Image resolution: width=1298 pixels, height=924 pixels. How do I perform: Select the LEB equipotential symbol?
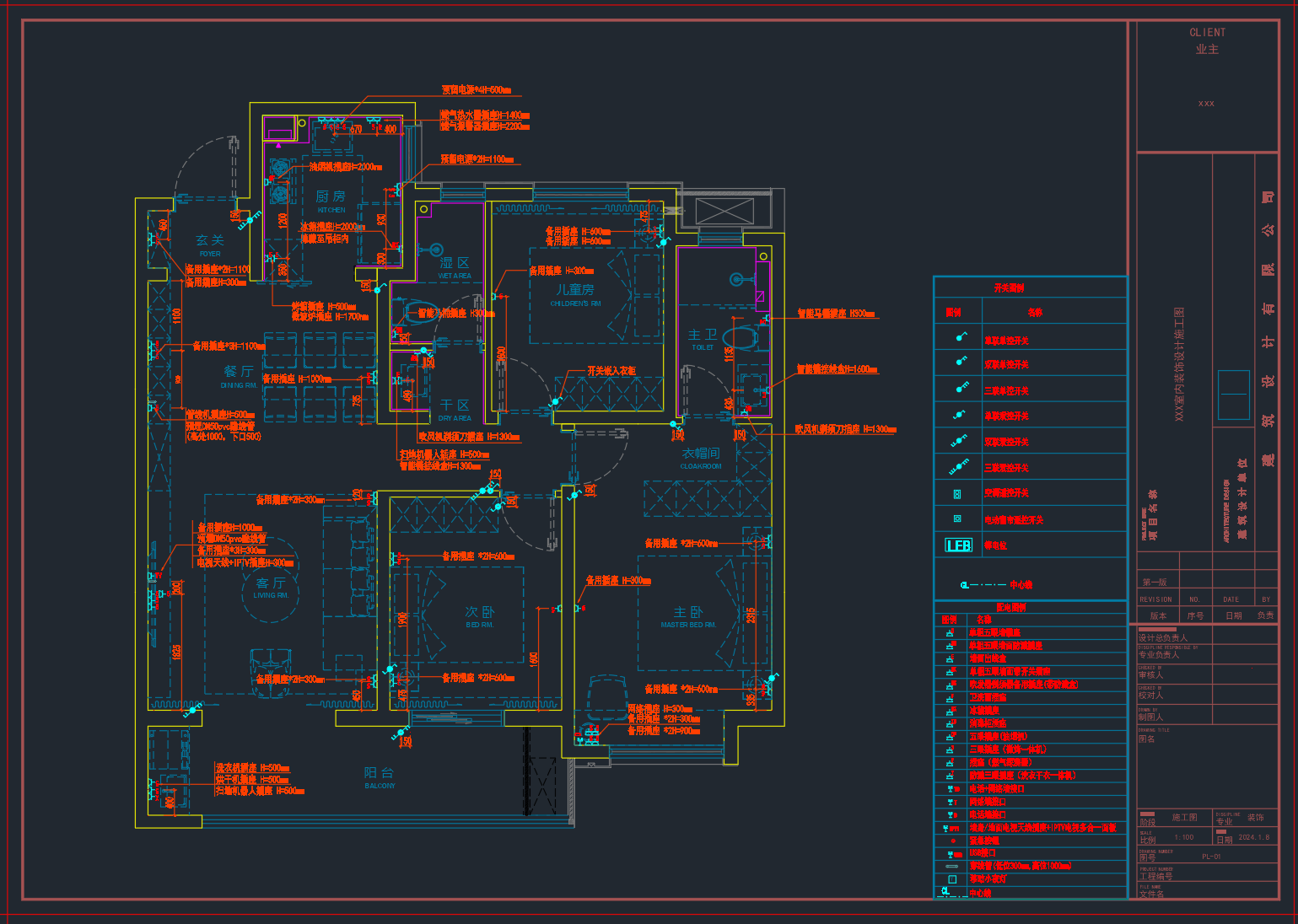click(x=958, y=545)
